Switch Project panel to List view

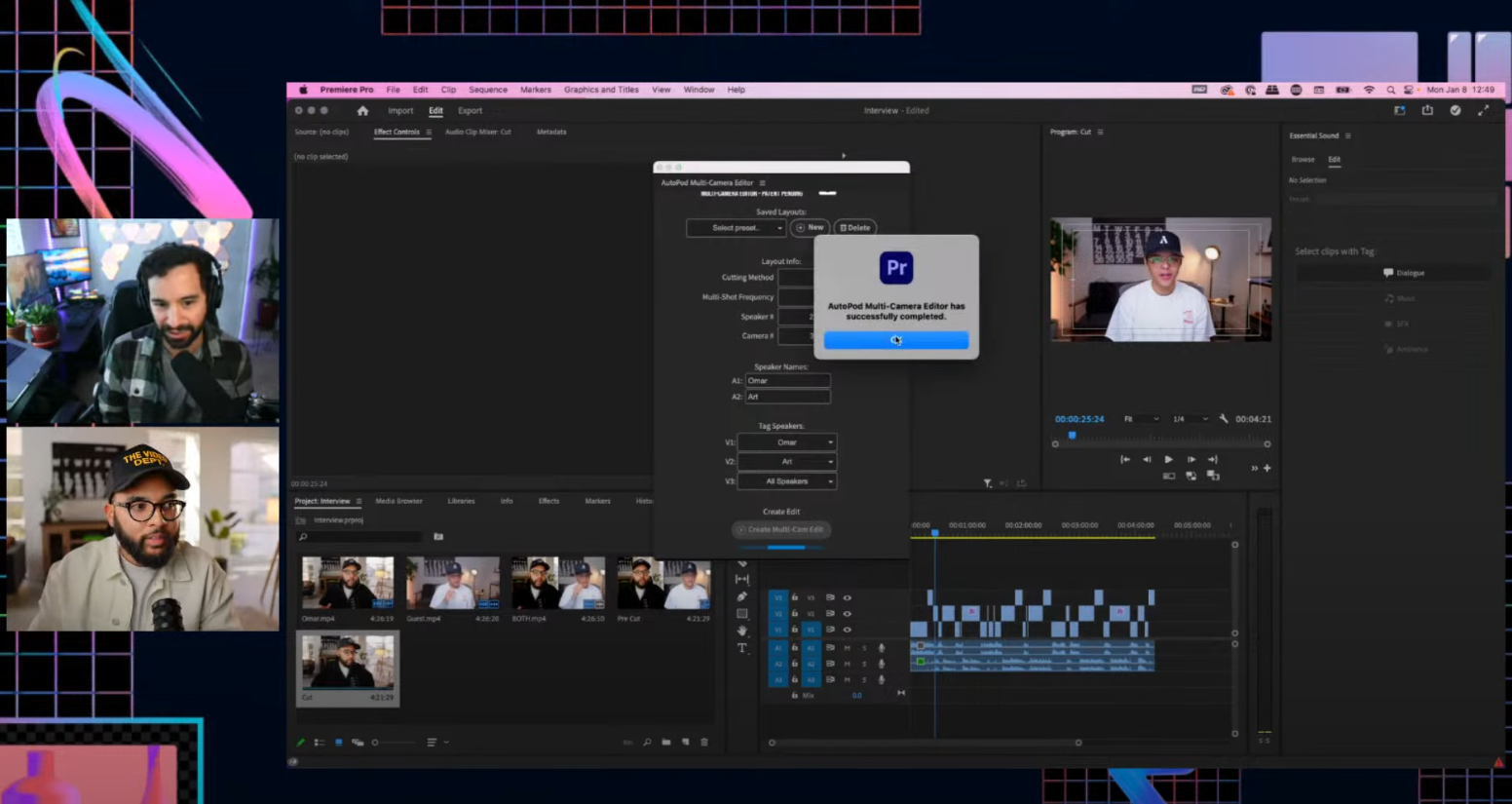(320, 743)
